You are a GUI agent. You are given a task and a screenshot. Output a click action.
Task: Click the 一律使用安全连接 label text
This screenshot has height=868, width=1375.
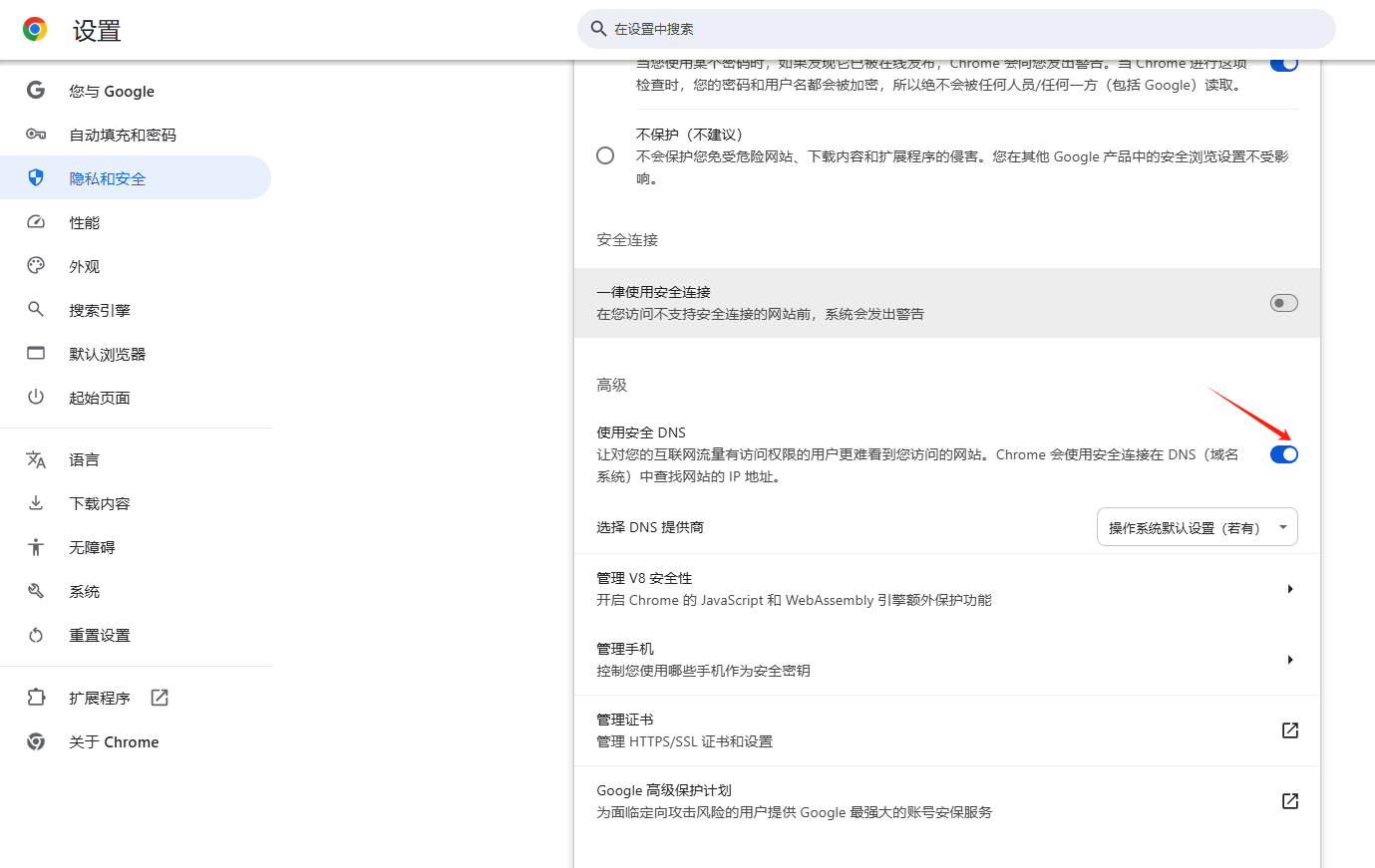click(x=653, y=292)
